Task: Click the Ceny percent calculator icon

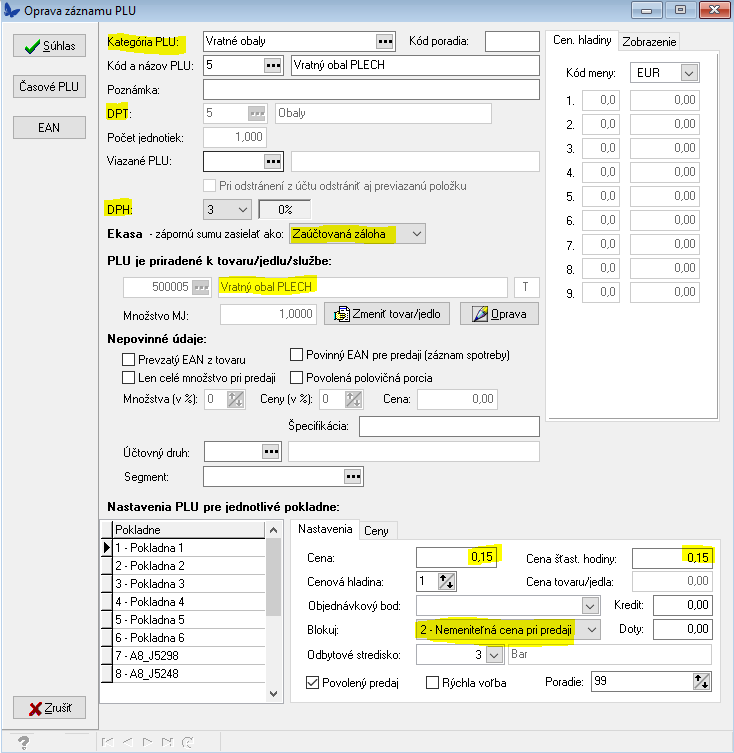Action: coord(353,399)
